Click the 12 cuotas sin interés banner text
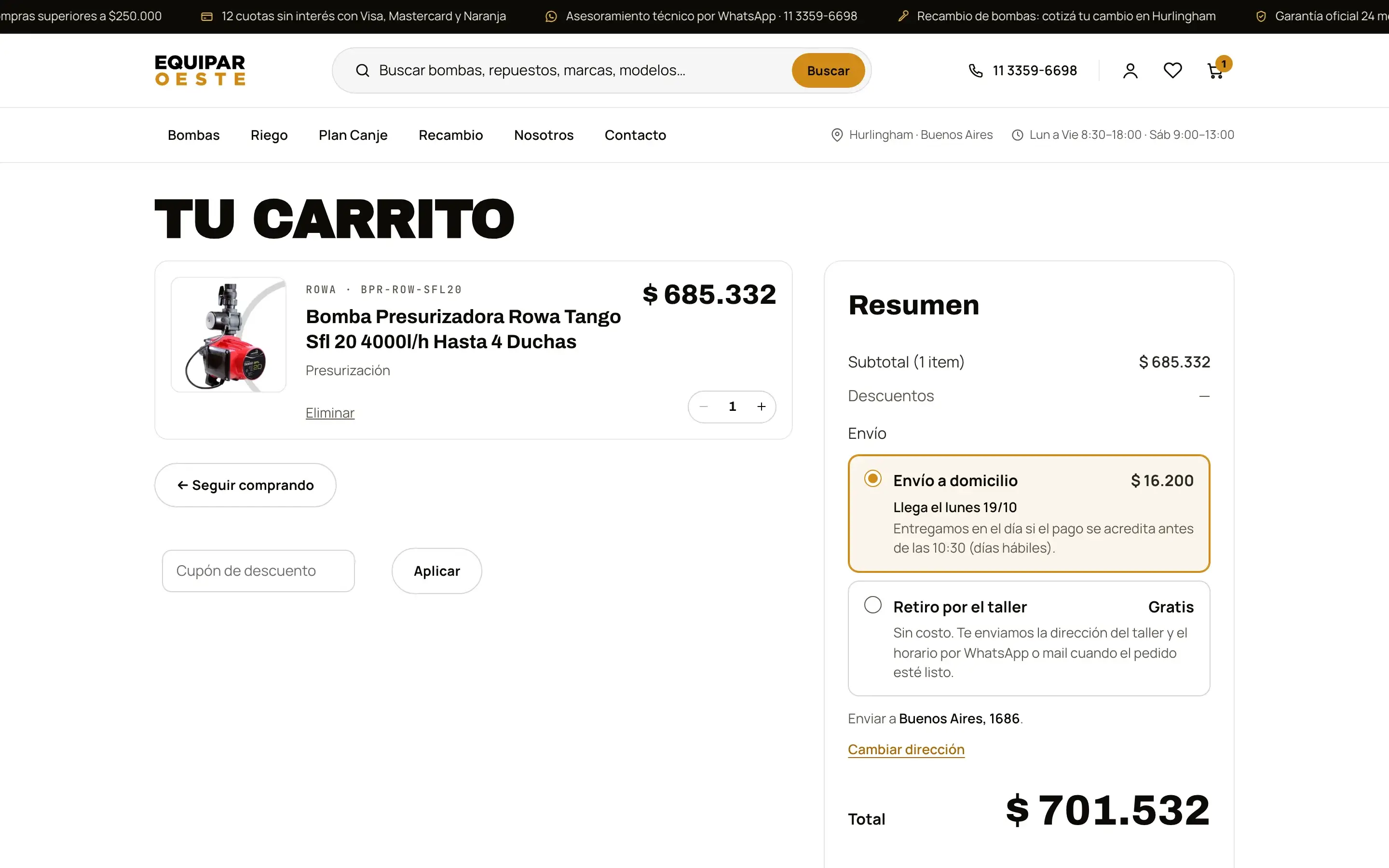The image size is (1389, 868). (364, 16)
